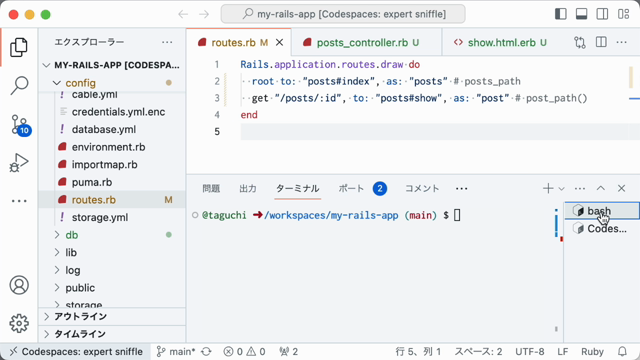Open Source Control view with 10 badge

pyautogui.click(x=19, y=124)
